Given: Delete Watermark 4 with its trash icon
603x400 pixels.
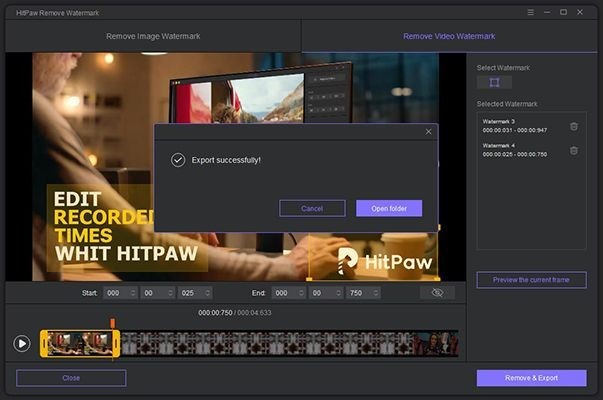Looking at the screenshot, I should 573,150.
